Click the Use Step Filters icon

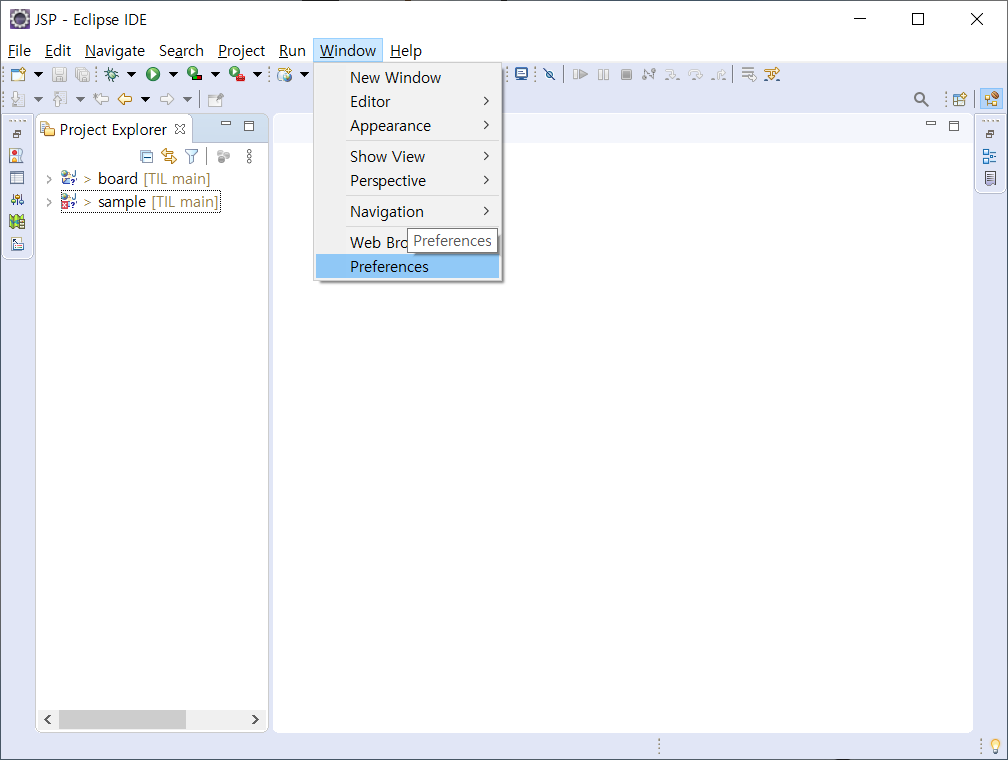(x=772, y=75)
